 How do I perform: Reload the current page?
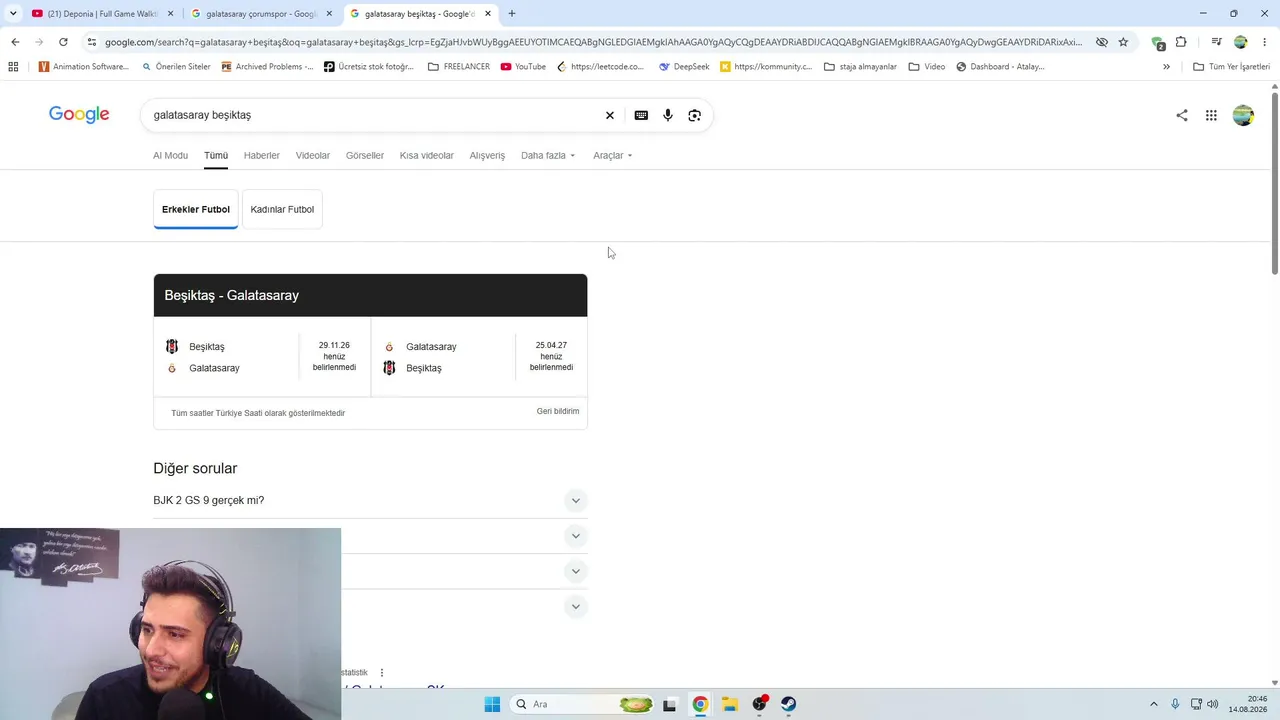[63, 42]
